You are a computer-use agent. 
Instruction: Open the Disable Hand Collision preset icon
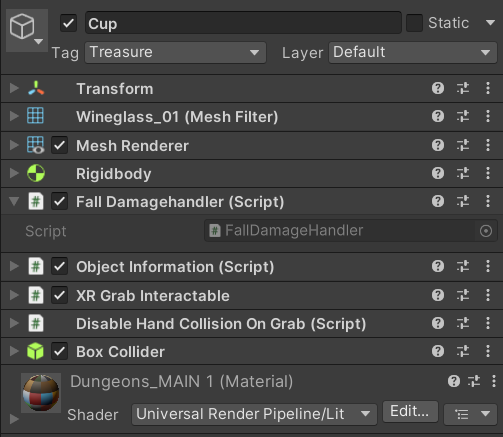pyautogui.click(x=463, y=323)
